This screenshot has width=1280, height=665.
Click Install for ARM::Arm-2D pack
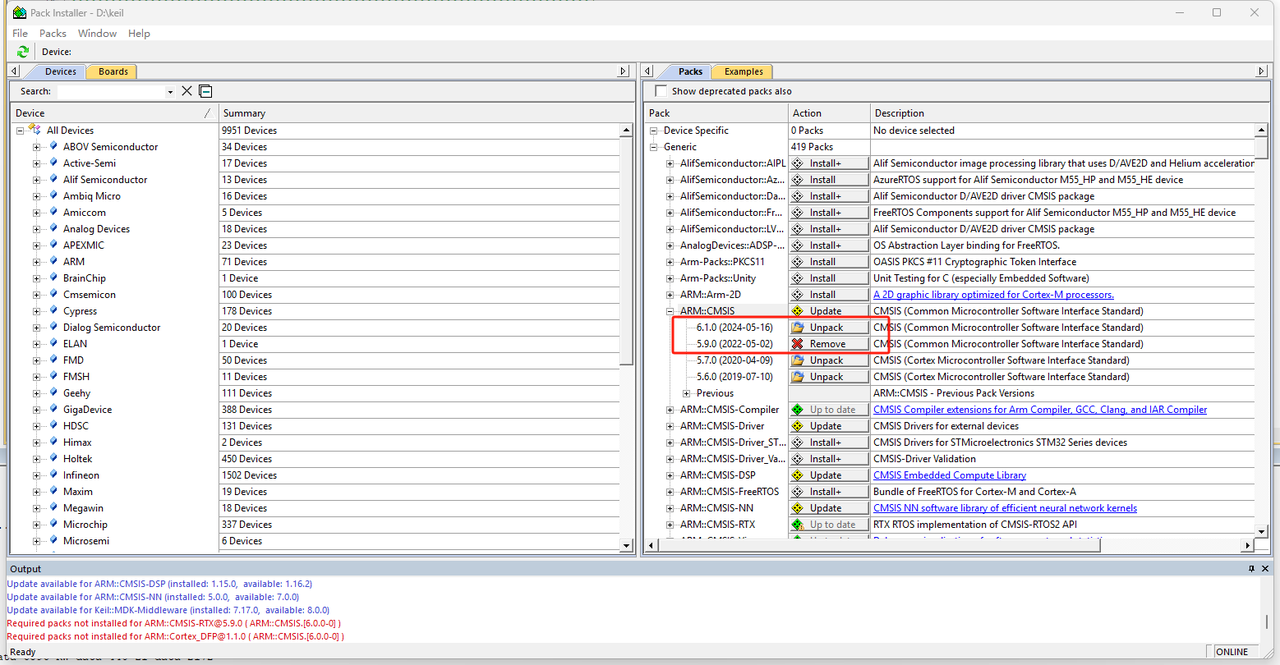(829, 295)
